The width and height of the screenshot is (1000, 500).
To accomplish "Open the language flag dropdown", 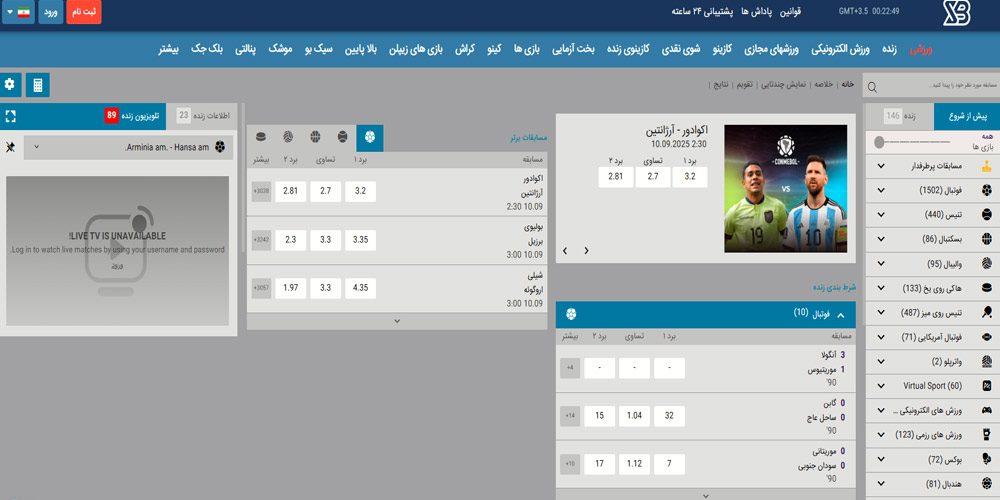I will click(17, 14).
